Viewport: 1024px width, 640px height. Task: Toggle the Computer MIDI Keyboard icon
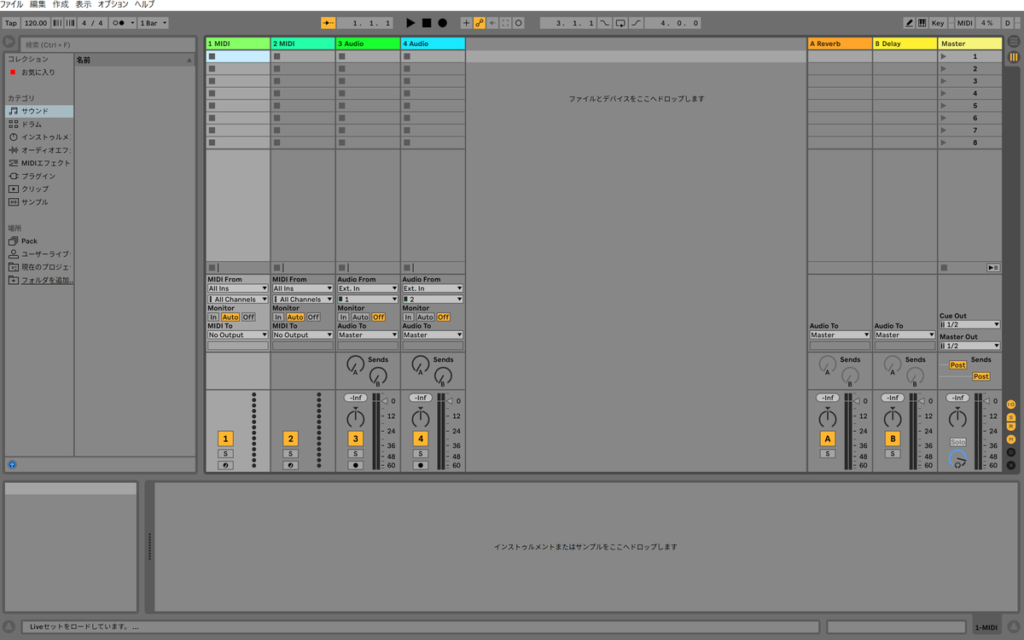tap(921, 23)
